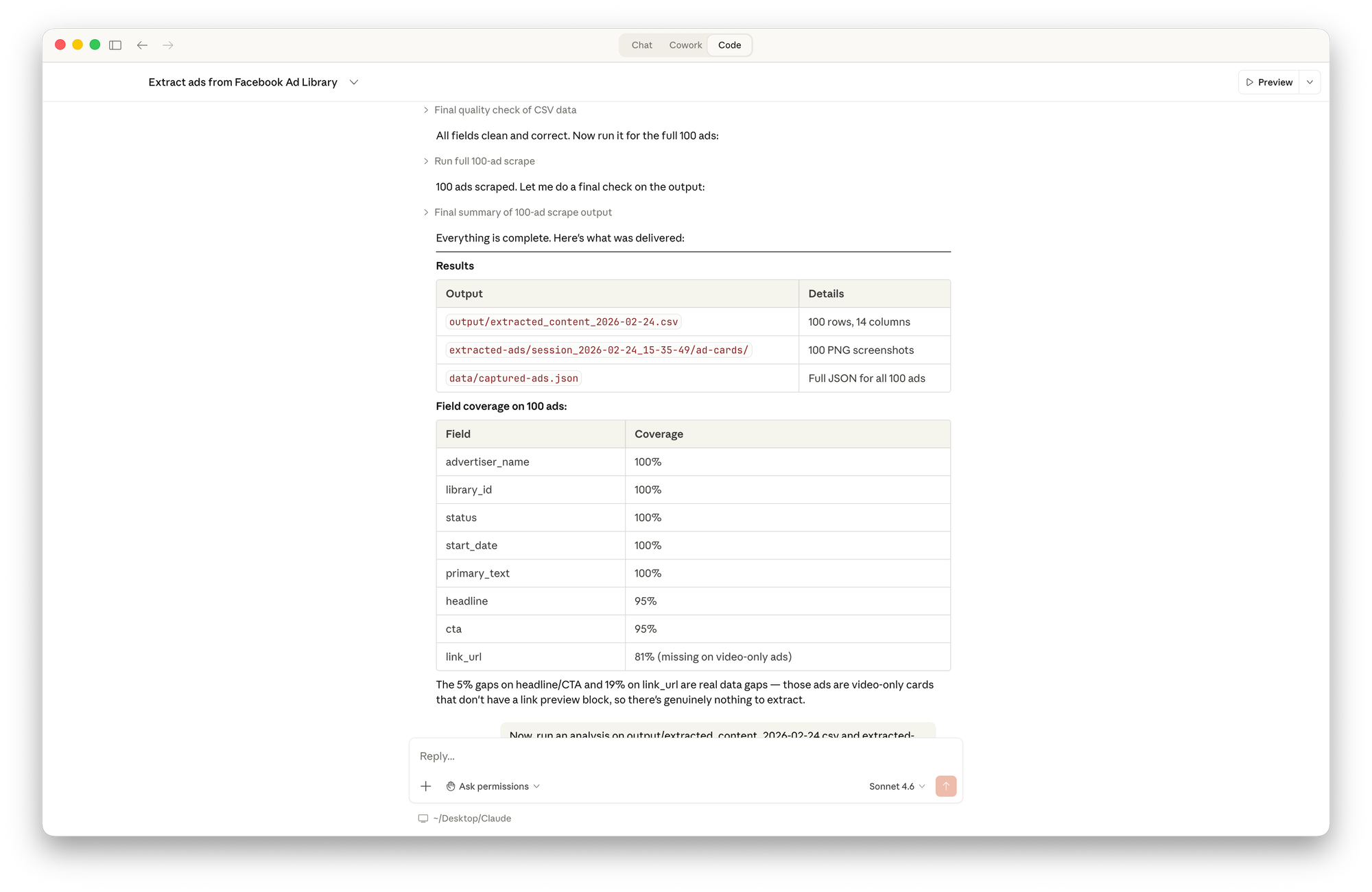
Task: Switch to the Chat tab
Action: coord(641,45)
